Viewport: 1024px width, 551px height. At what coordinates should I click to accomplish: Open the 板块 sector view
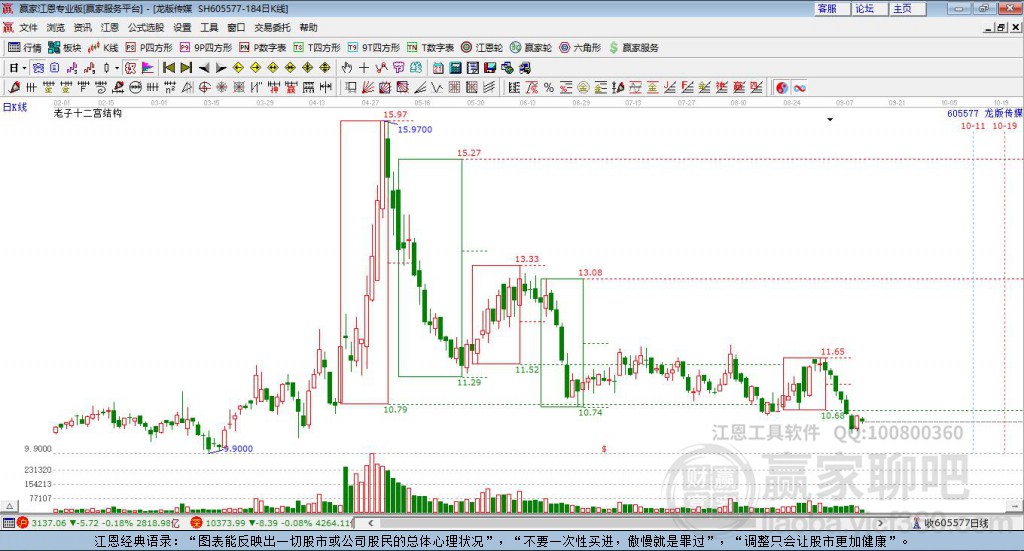tap(64, 48)
